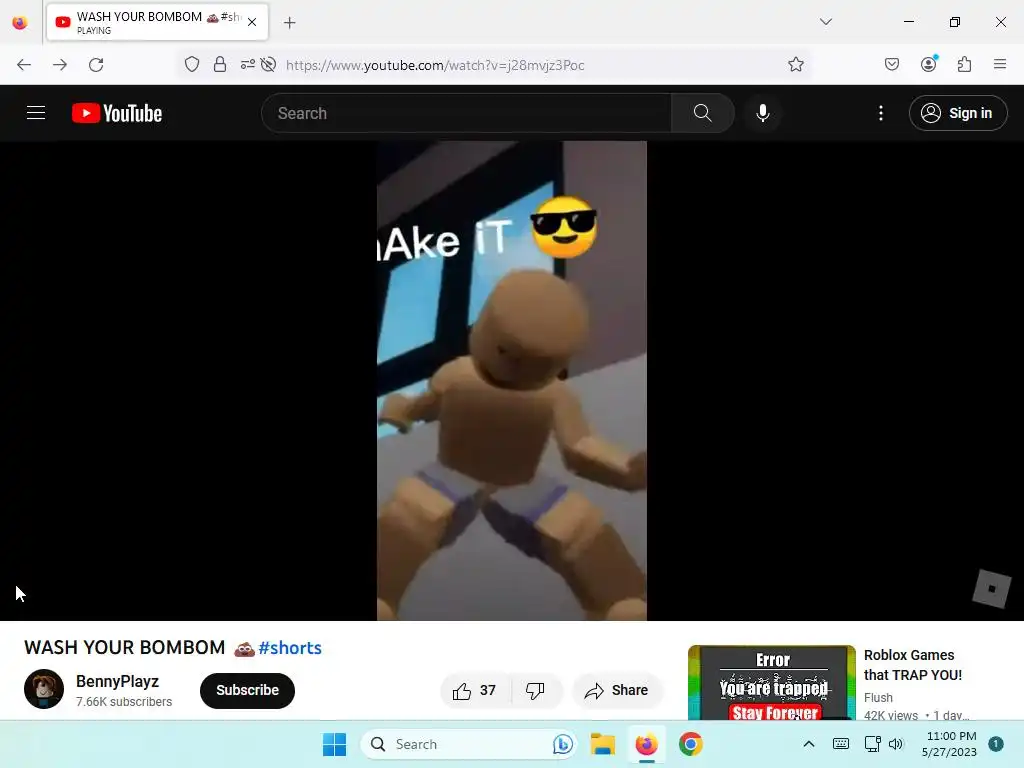Open the clock showing 11:00 PM
The width and height of the screenshot is (1024, 768).
coord(949,744)
